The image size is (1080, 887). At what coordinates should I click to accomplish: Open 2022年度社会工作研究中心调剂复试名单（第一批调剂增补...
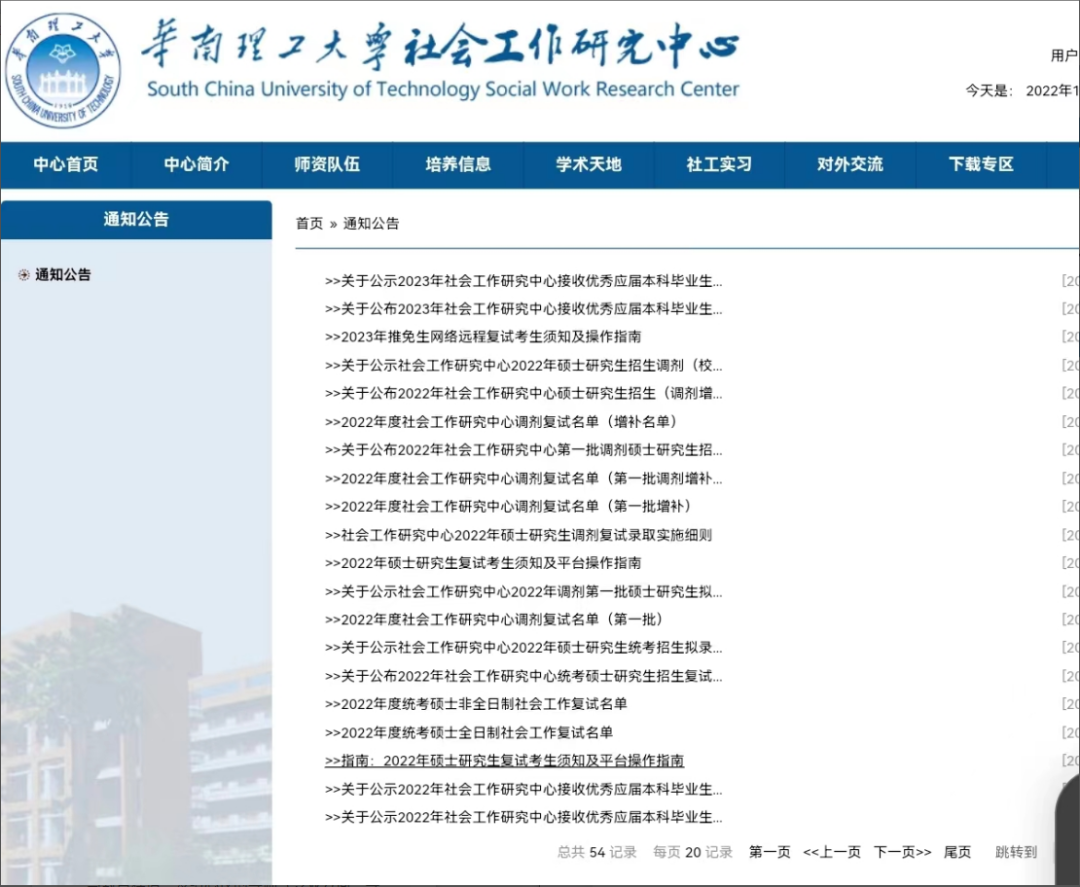pos(523,478)
